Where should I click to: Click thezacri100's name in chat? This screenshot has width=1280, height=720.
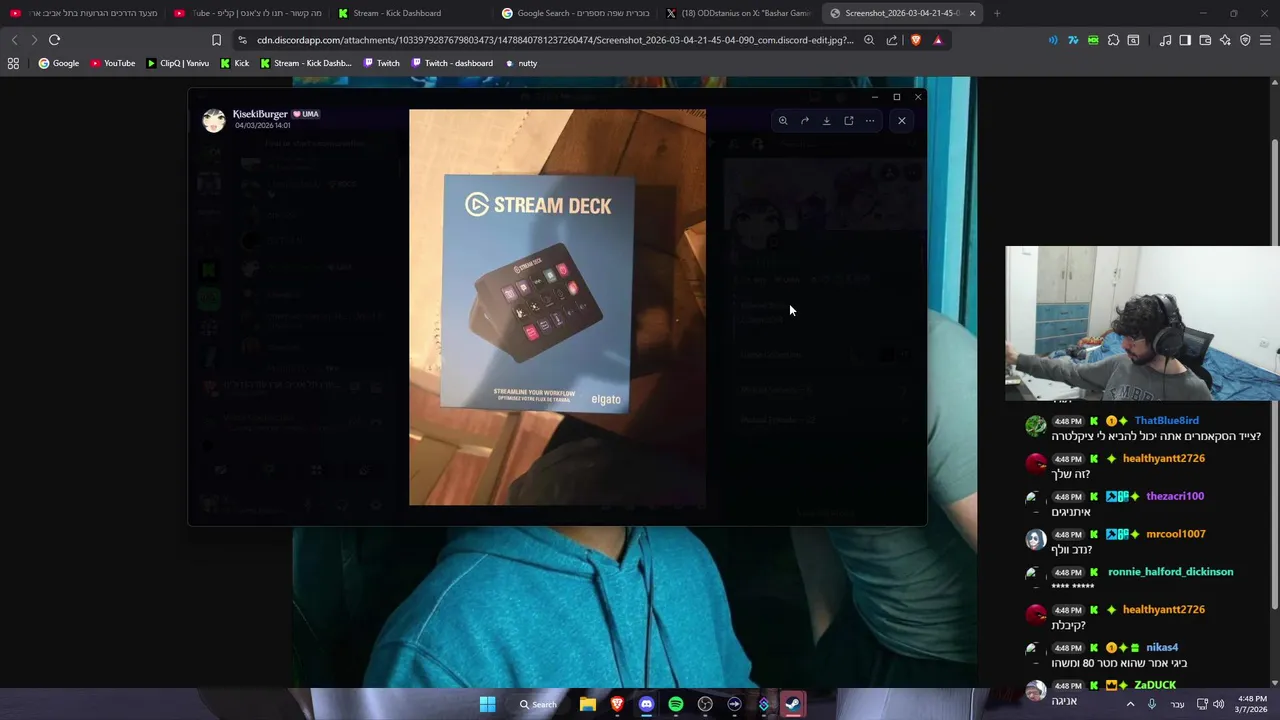(x=1175, y=496)
